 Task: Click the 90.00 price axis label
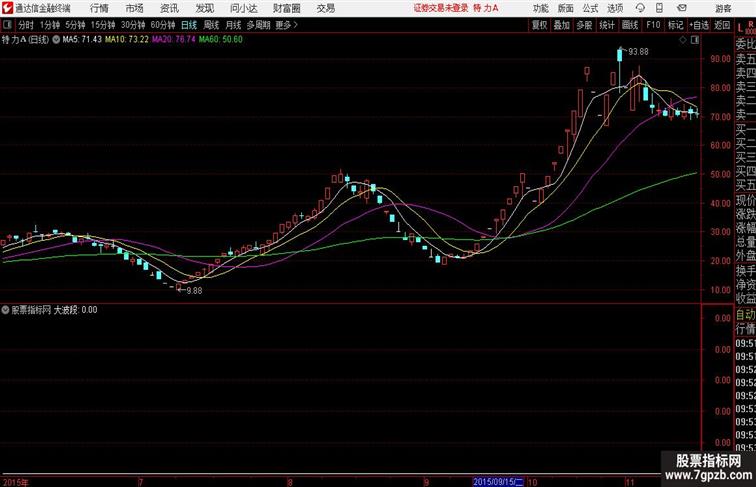tap(720, 59)
